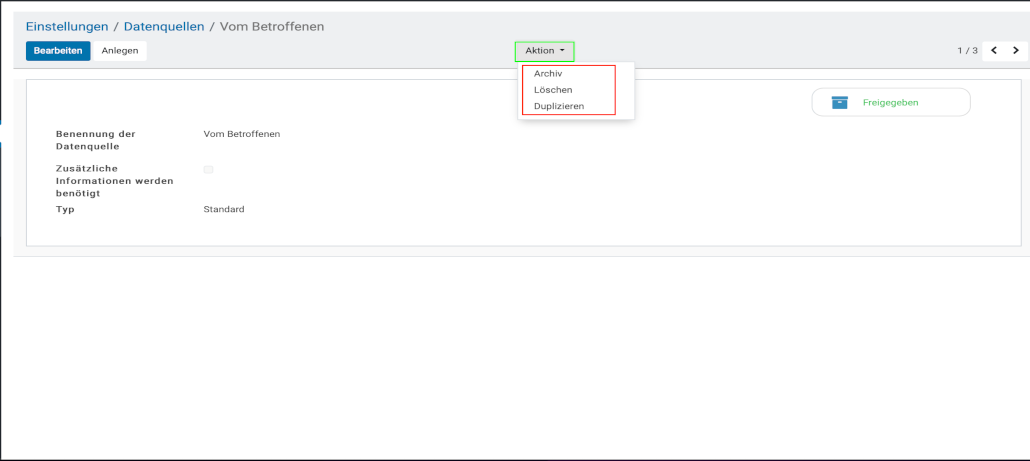The width and height of the screenshot is (1030, 461).
Task: Click the Standard type value
Action: (x=223, y=210)
